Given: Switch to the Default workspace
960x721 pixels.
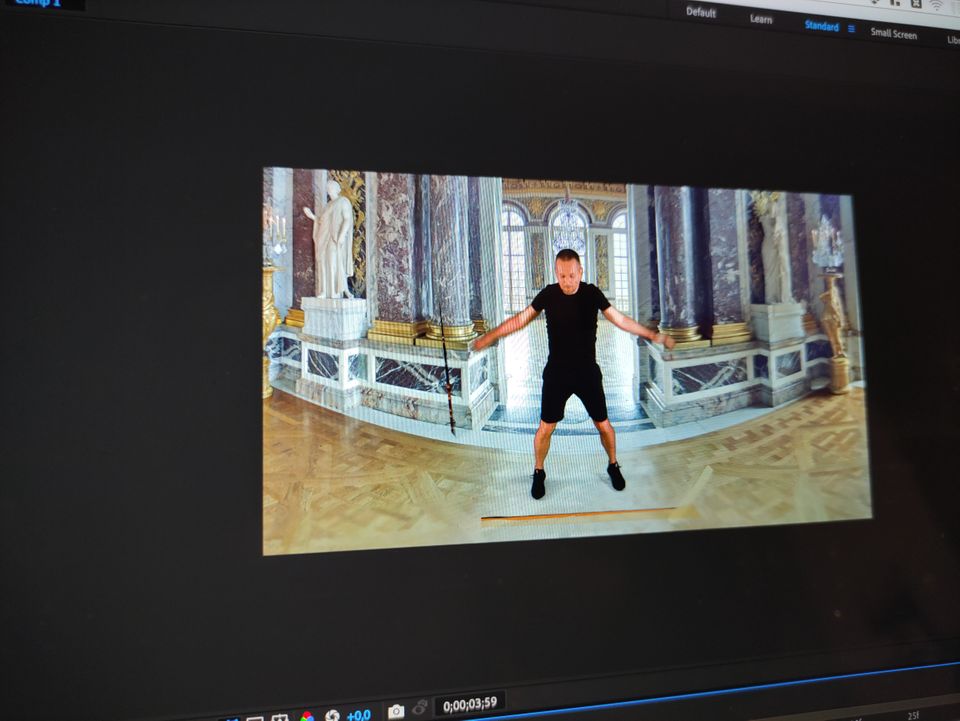Looking at the screenshot, I should point(701,13).
